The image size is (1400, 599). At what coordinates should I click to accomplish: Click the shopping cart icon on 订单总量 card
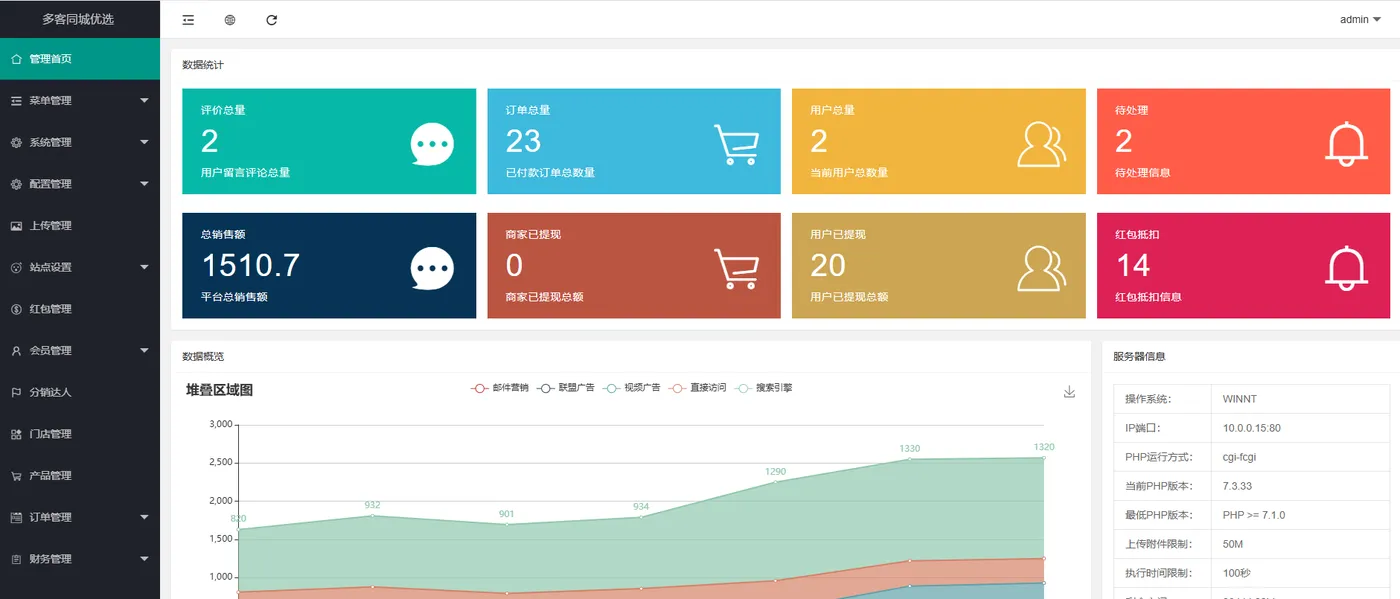pyautogui.click(x=736, y=142)
